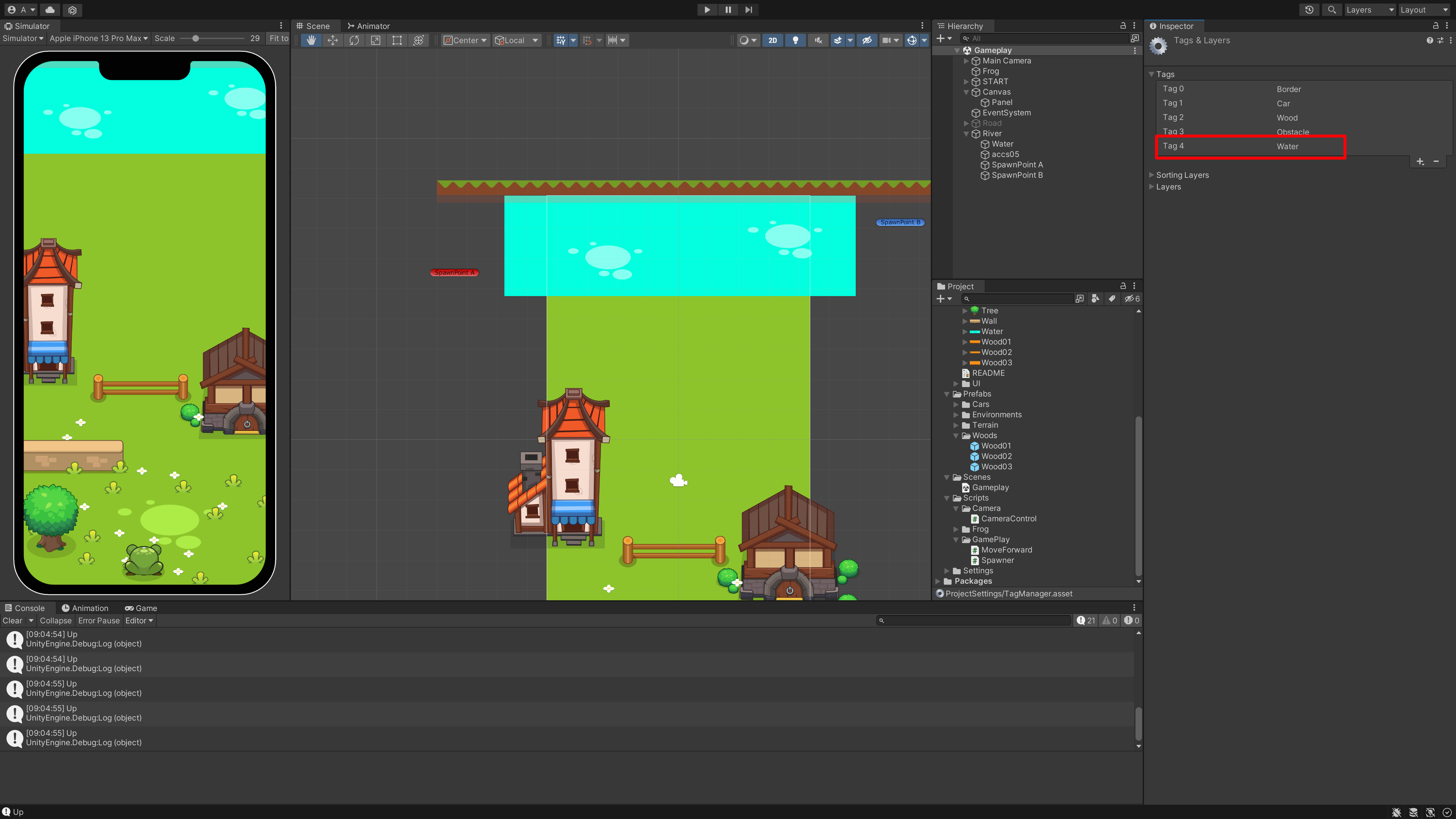Open the Unity Version Control icon
Screen dimensions: 1456x819
click(72, 10)
